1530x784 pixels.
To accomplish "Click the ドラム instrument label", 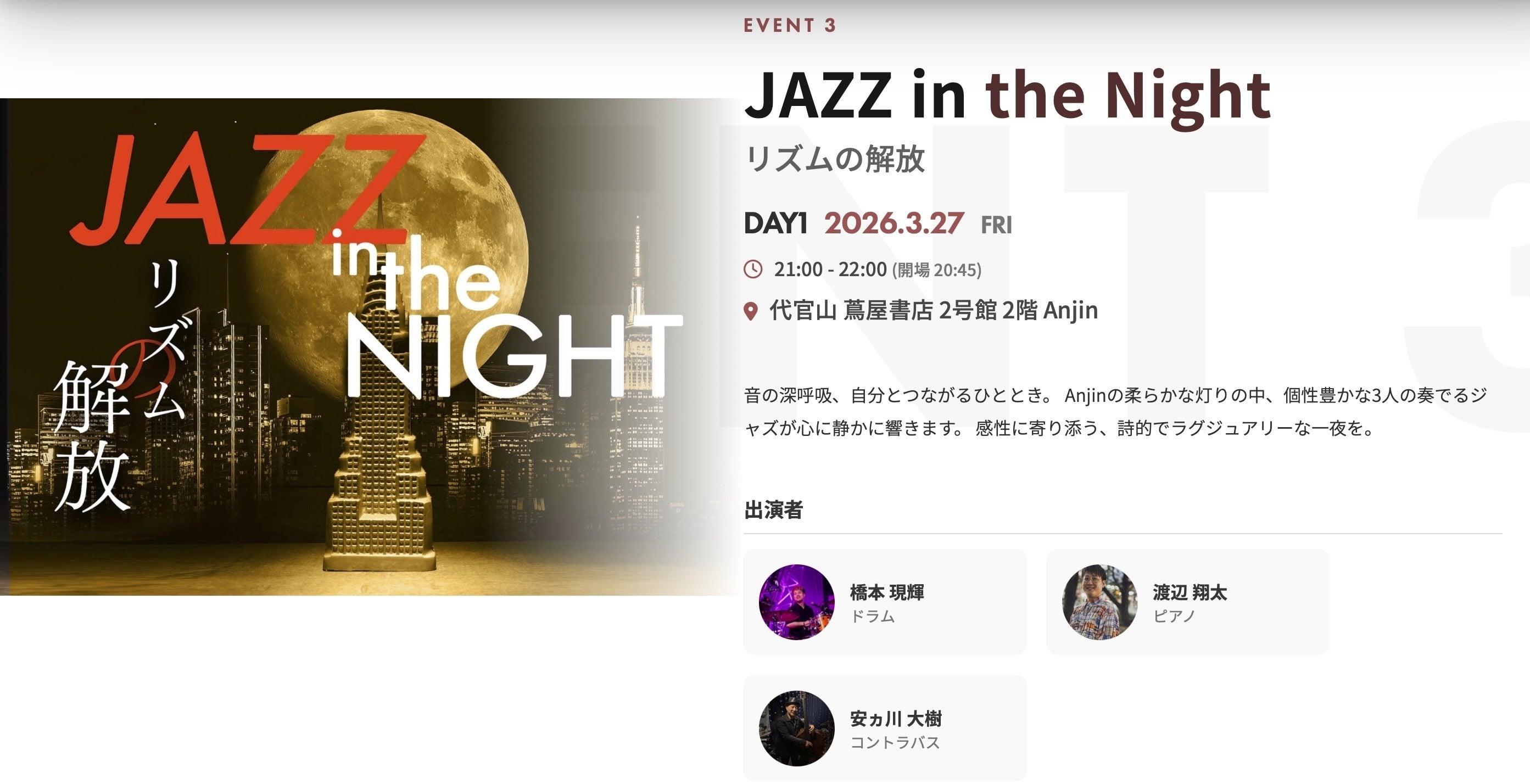I will (873, 617).
